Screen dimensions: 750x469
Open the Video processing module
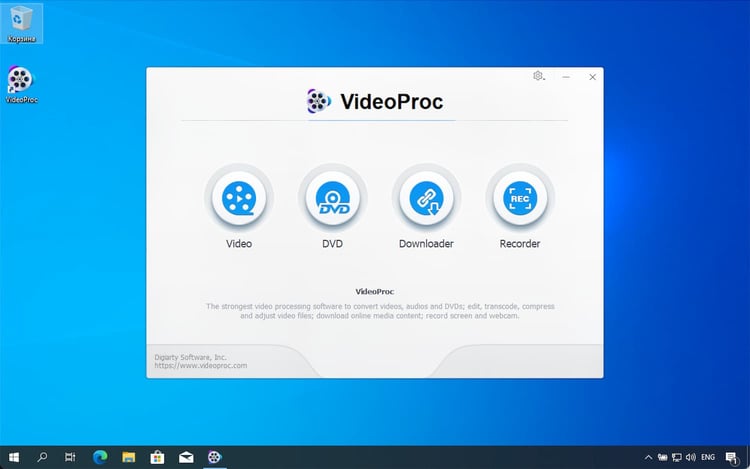coord(239,198)
